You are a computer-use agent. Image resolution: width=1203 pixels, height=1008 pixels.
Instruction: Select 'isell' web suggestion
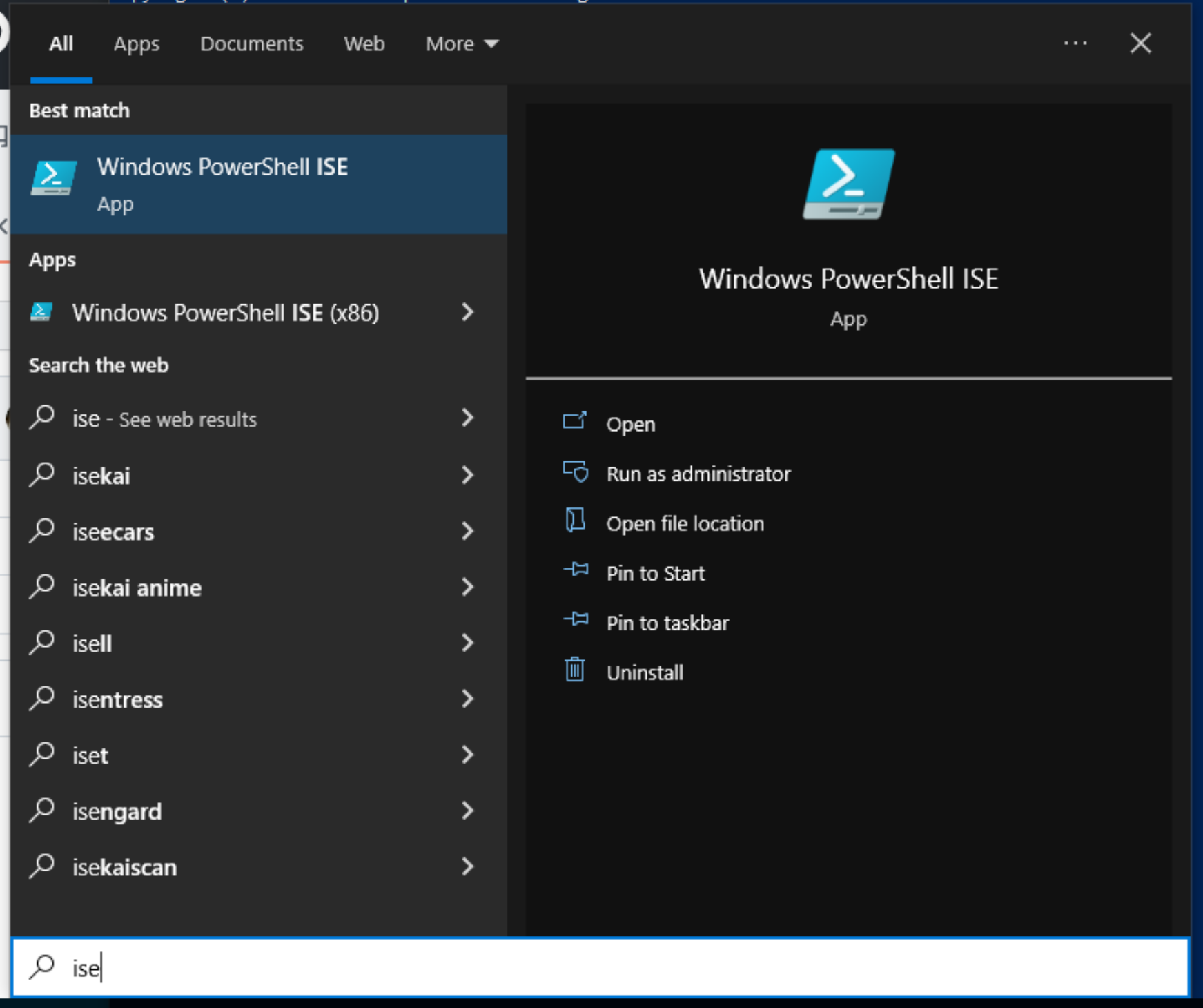pos(259,643)
